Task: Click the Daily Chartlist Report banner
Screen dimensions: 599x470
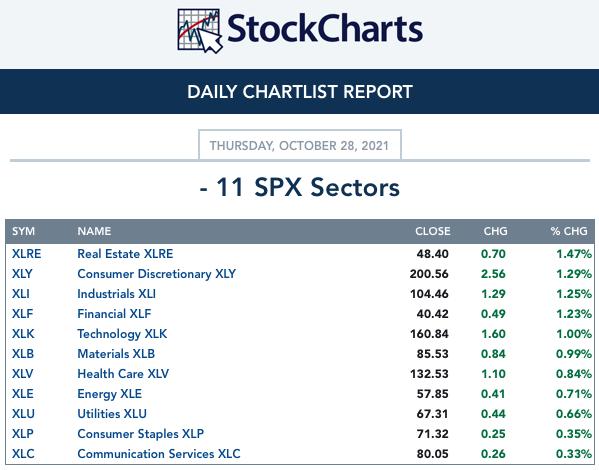Action: click(x=300, y=91)
